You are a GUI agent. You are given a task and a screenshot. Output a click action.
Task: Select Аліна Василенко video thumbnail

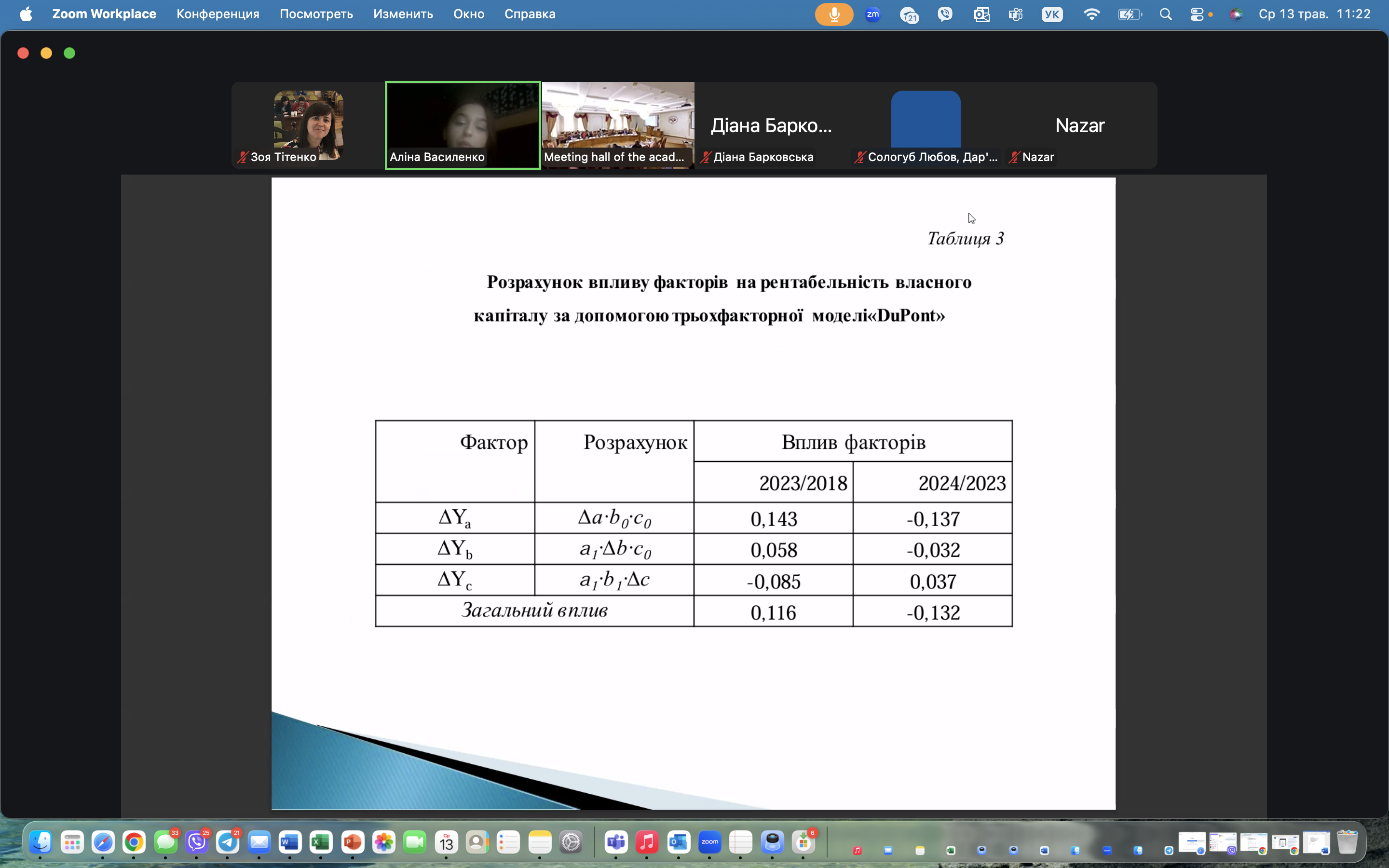pyautogui.click(x=463, y=125)
